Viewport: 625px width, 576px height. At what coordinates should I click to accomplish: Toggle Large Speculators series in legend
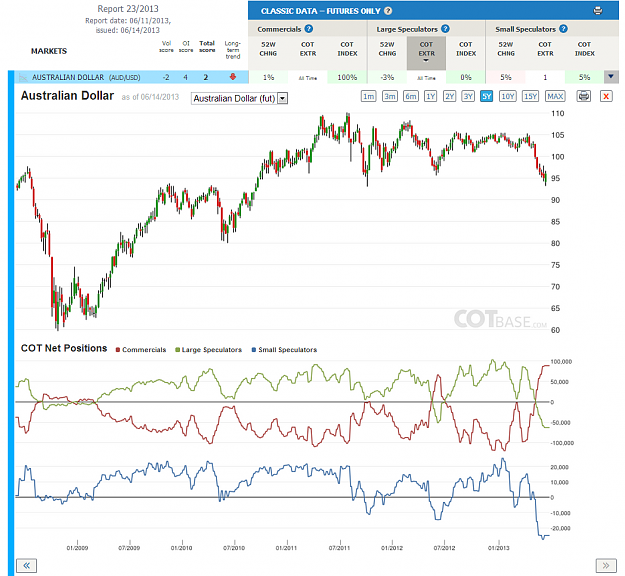tap(208, 350)
